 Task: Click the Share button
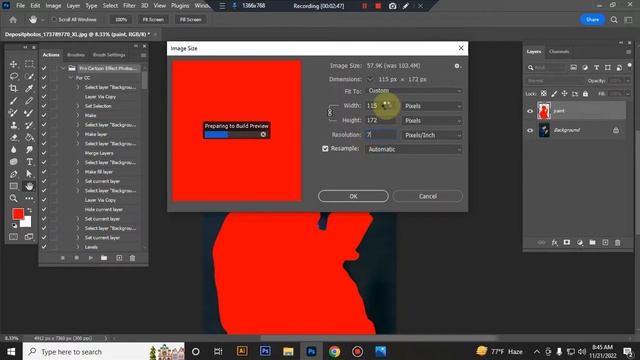(592, 20)
